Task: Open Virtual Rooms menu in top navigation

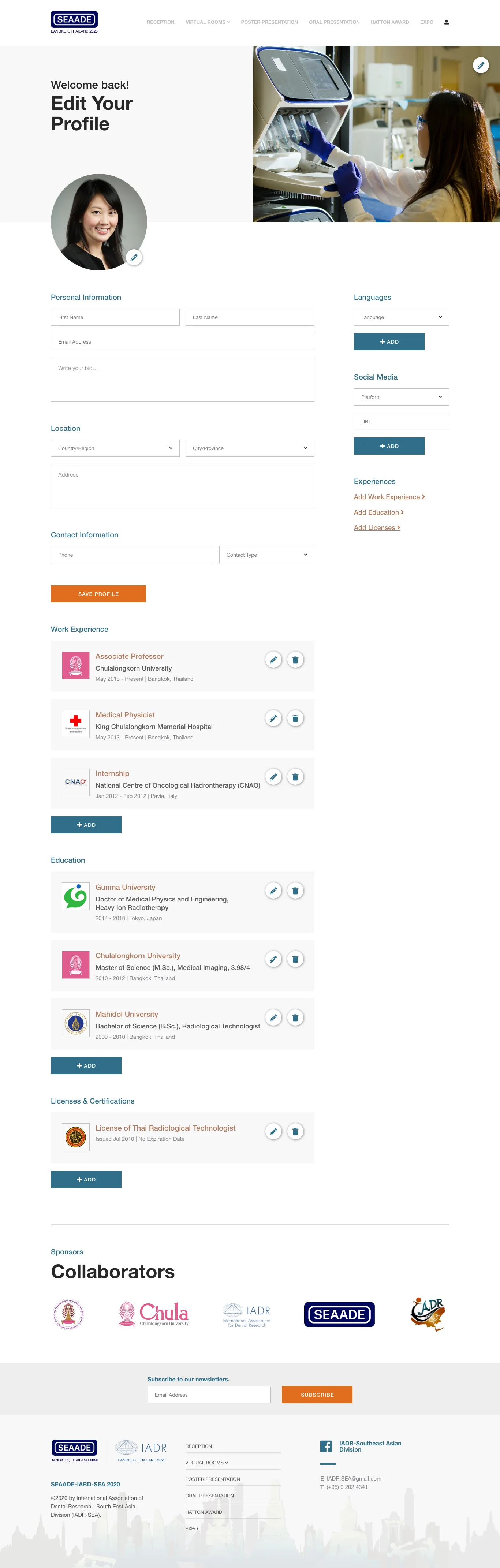Action: [x=208, y=22]
